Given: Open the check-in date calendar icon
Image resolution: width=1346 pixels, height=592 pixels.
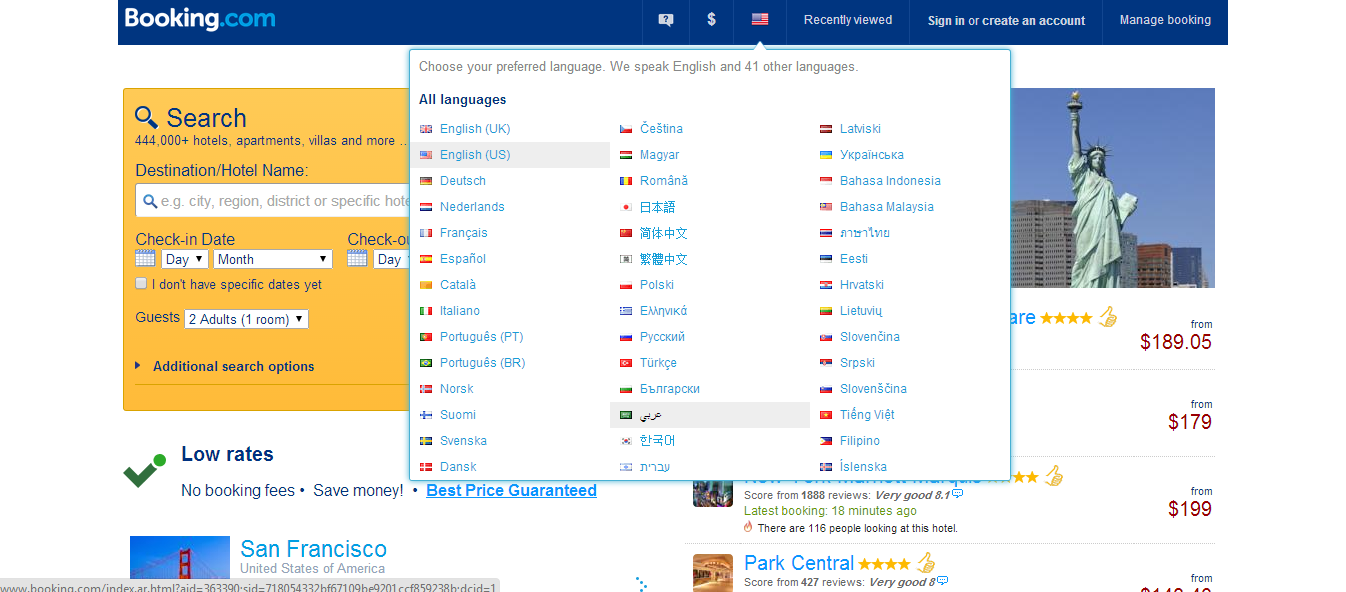Looking at the screenshot, I should (146, 258).
